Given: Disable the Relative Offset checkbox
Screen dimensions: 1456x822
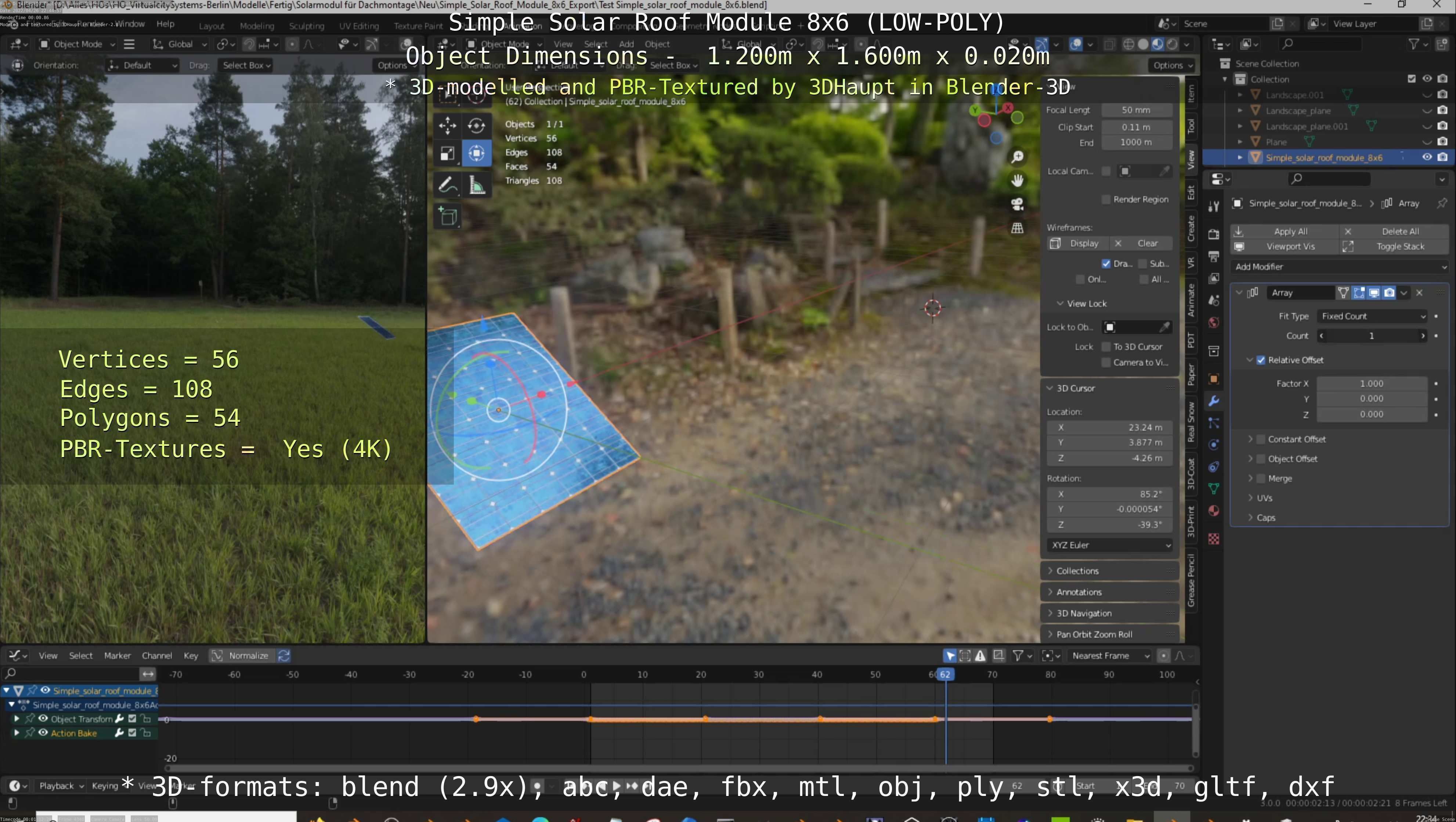Looking at the screenshot, I should [x=1260, y=360].
